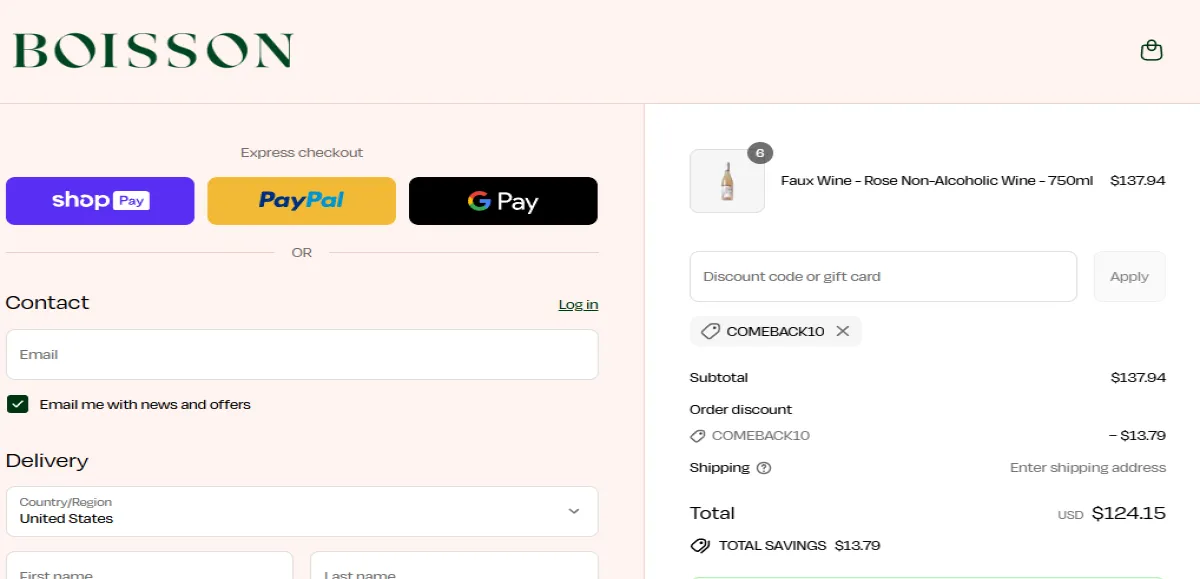Click the Google 'G' logo on the Pay button

pos(478,201)
